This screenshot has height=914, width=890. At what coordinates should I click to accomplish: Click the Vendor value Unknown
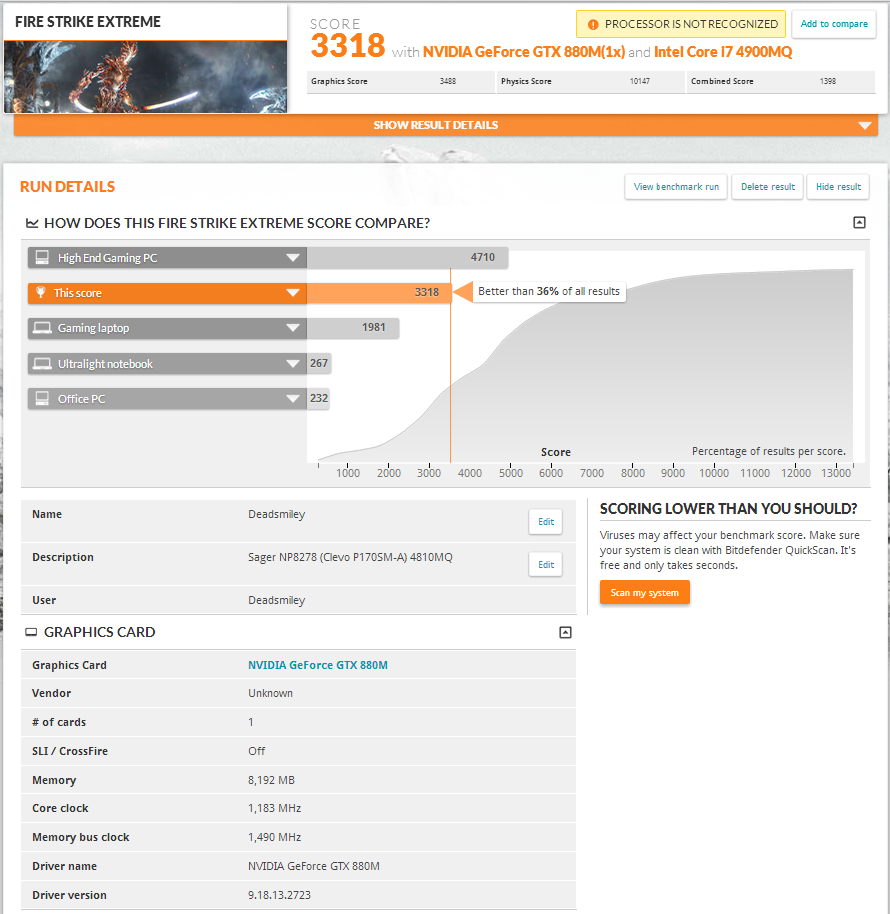(x=270, y=693)
